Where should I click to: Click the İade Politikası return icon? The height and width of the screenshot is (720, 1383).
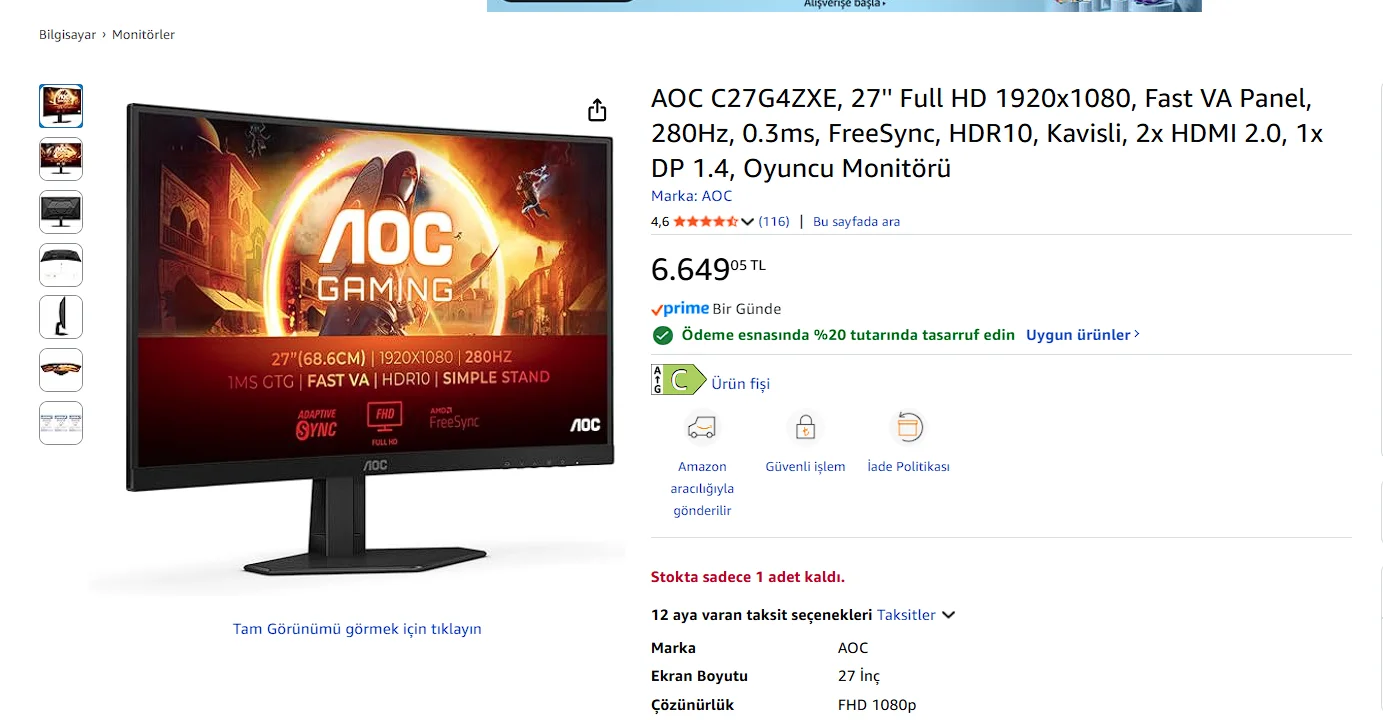pyautogui.click(x=908, y=428)
